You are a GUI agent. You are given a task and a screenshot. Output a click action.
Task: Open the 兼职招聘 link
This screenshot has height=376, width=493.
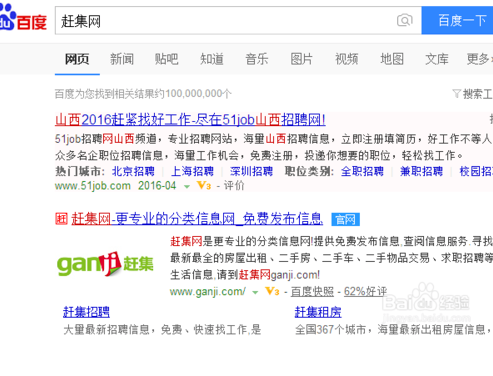click(x=421, y=171)
